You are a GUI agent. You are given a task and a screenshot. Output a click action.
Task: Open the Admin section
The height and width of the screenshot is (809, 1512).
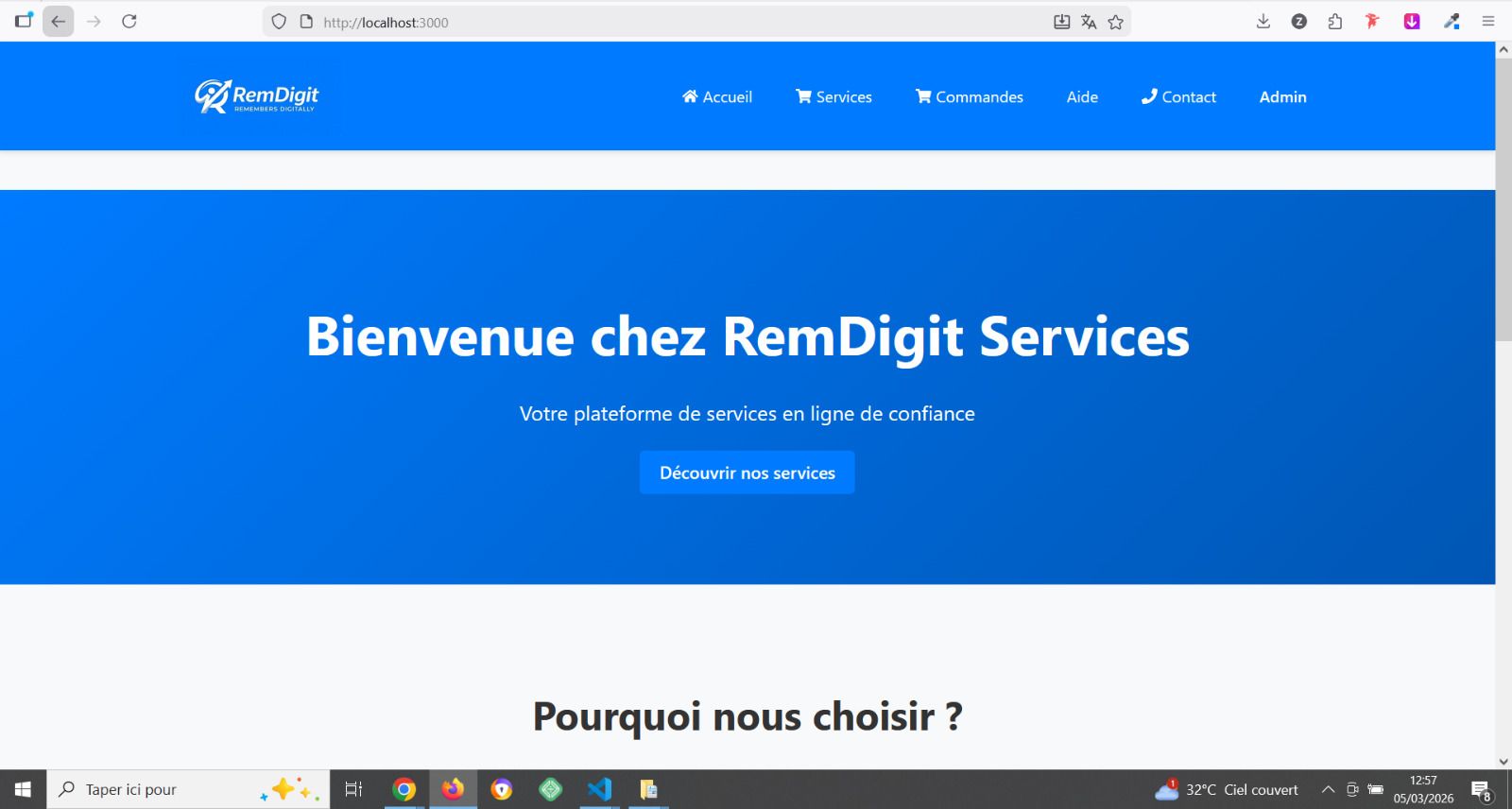(1282, 96)
